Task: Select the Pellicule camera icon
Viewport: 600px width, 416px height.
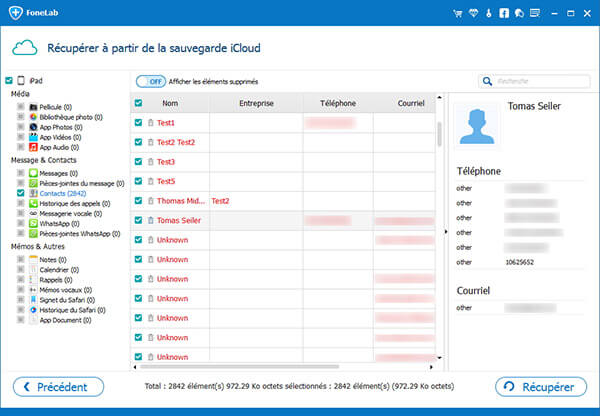Action: tap(33, 107)
